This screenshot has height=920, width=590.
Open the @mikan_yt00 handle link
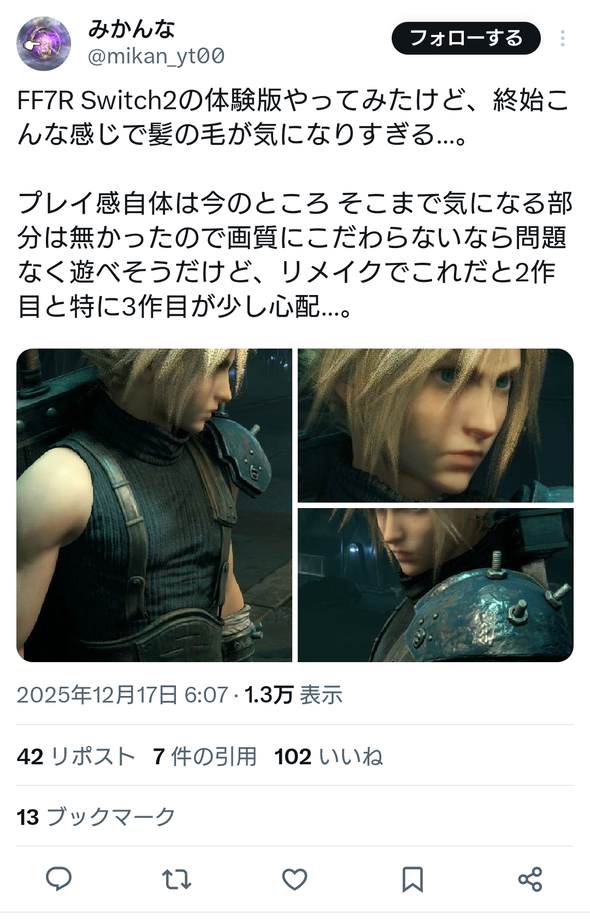[156, 56]
